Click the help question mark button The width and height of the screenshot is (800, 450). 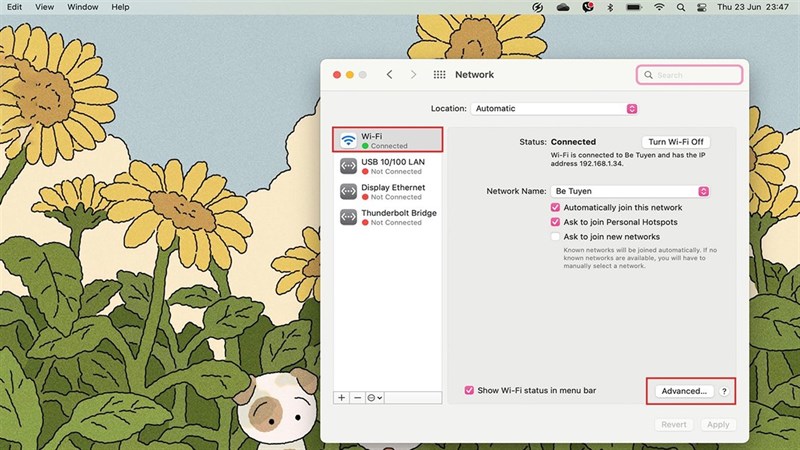point(724,391)
